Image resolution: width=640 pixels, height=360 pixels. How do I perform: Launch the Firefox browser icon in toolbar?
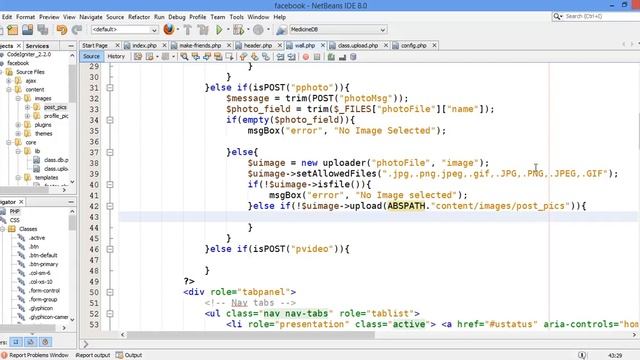point(169,29)
